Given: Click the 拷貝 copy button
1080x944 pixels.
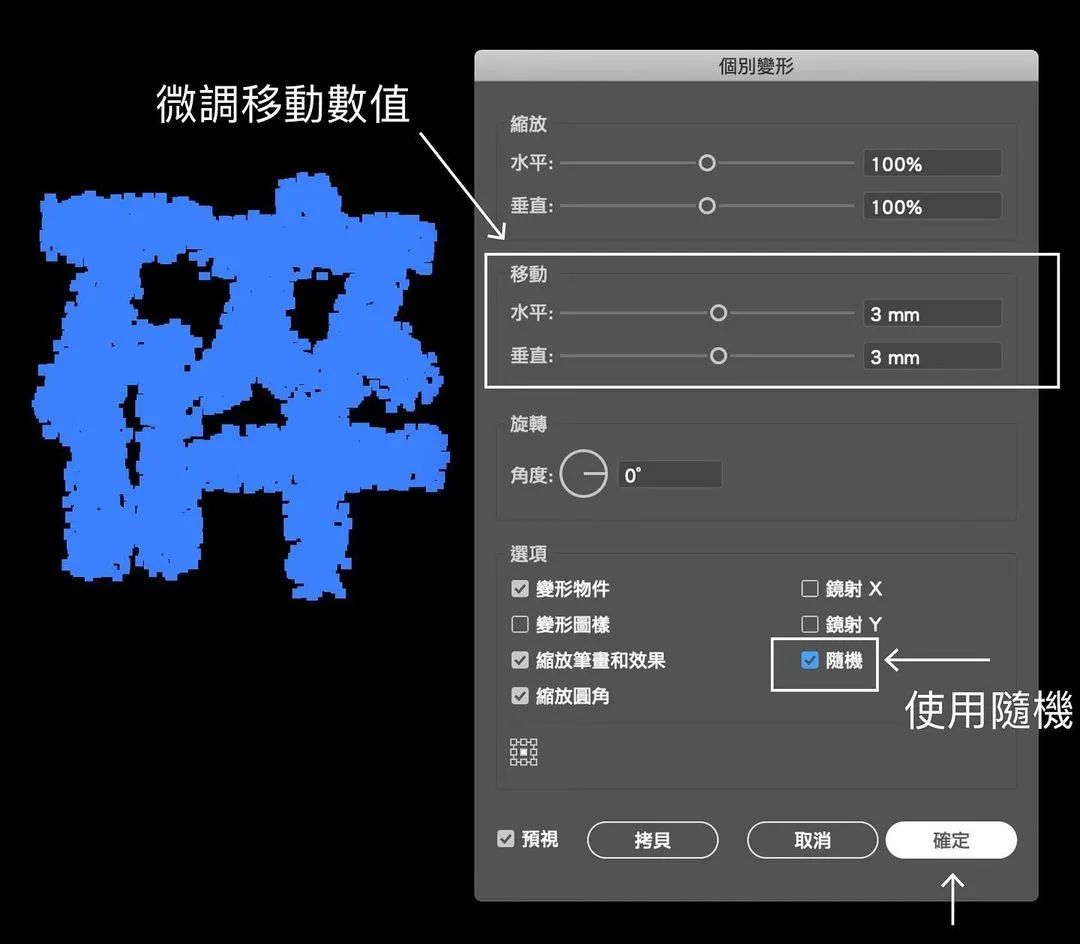Looking at the screenshot, I should 652,841.
